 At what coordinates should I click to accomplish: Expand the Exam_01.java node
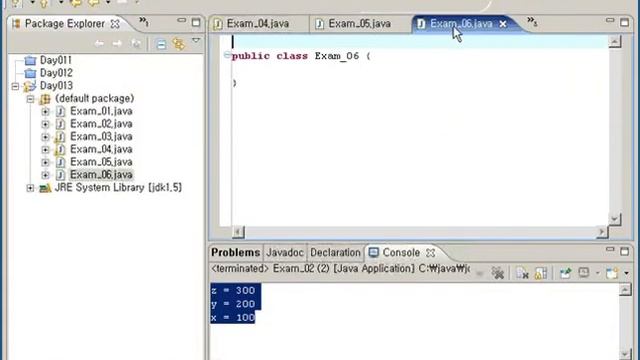(45, 111)
